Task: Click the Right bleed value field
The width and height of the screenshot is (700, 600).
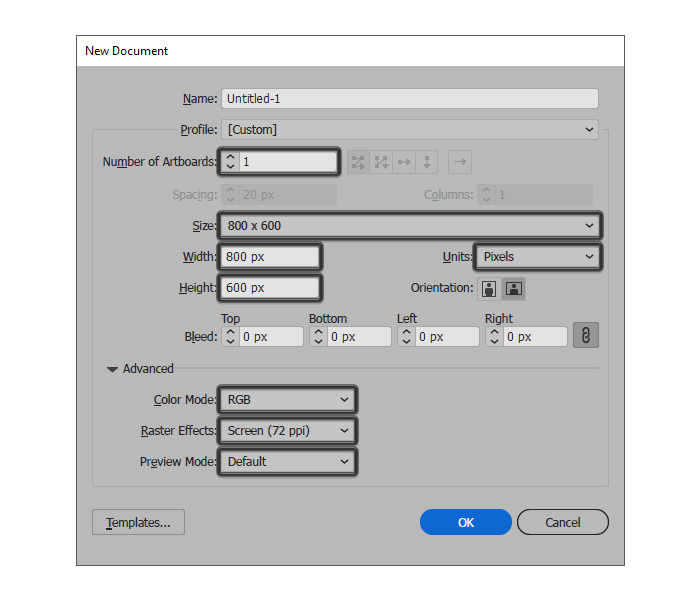Action: pos(535,337)
